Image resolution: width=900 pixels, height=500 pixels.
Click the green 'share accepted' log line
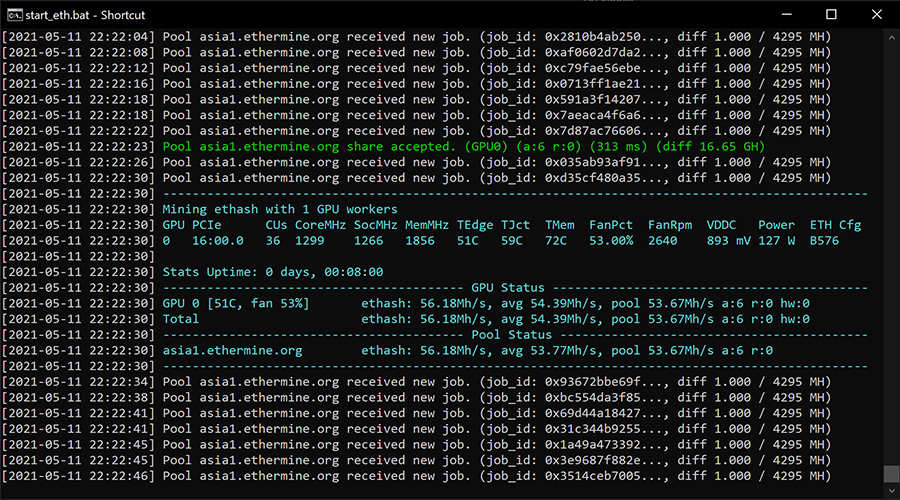tap(383, 146)
